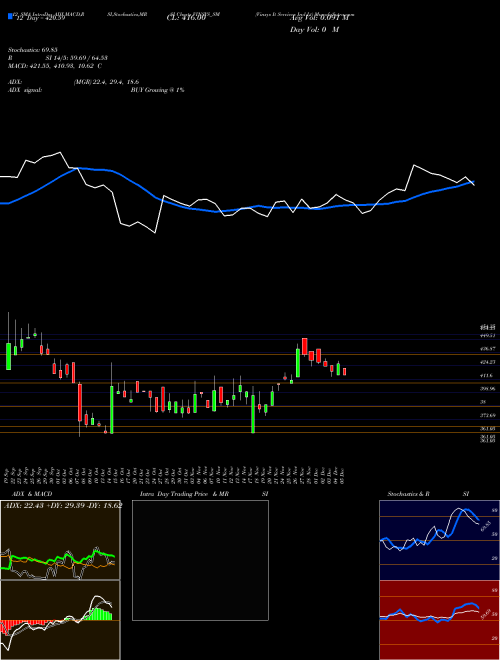Click the 'CL: 416.00' closing price text
The height and width of the screenshot is (660, 500).
186,19
